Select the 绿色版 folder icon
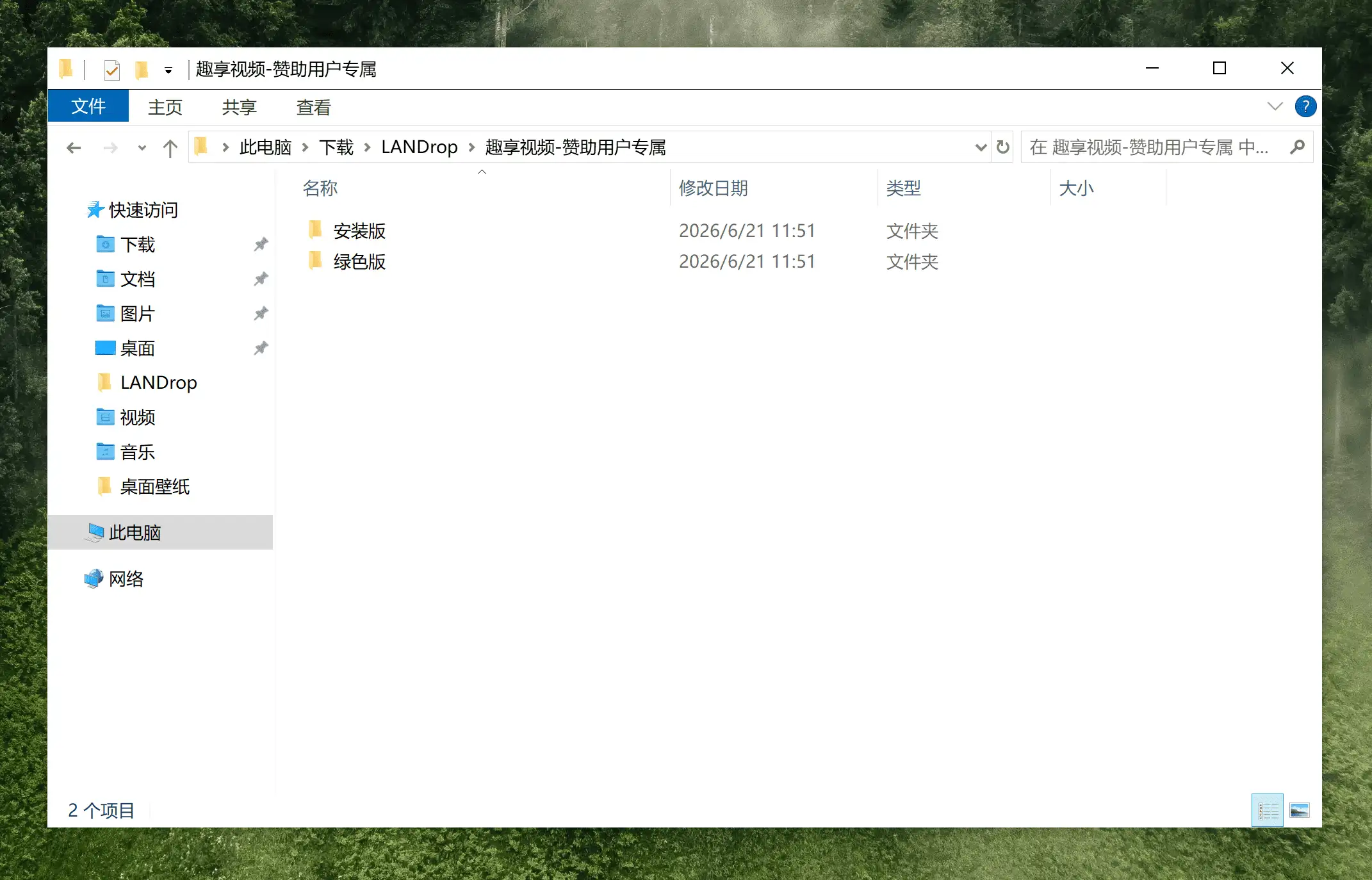Viewport: 1372px width, 880px height. tap(314, 260)
